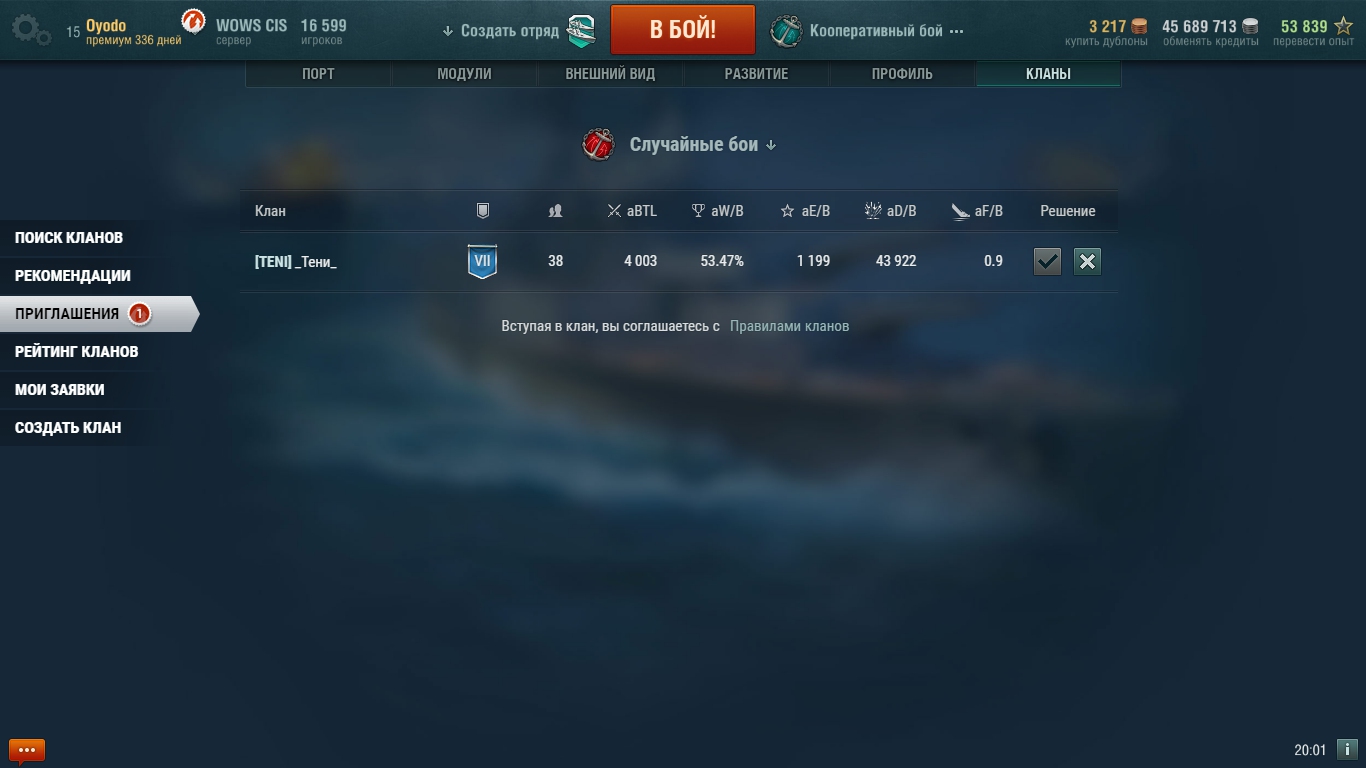Open the Правилами кланов link

[x=789, y=326]
